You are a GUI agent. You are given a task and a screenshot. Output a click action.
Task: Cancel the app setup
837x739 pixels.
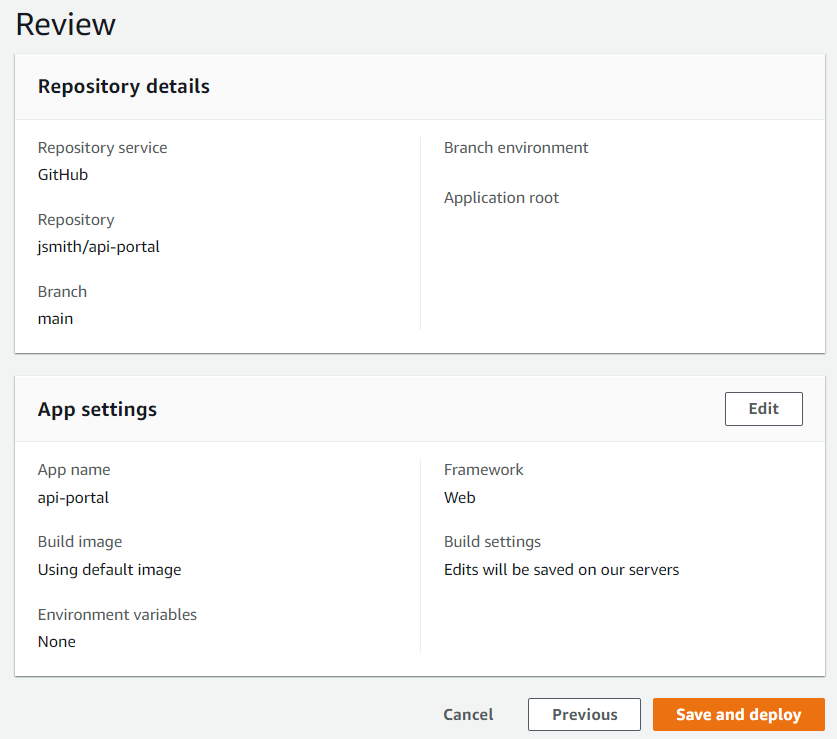[x=468, y=714]
